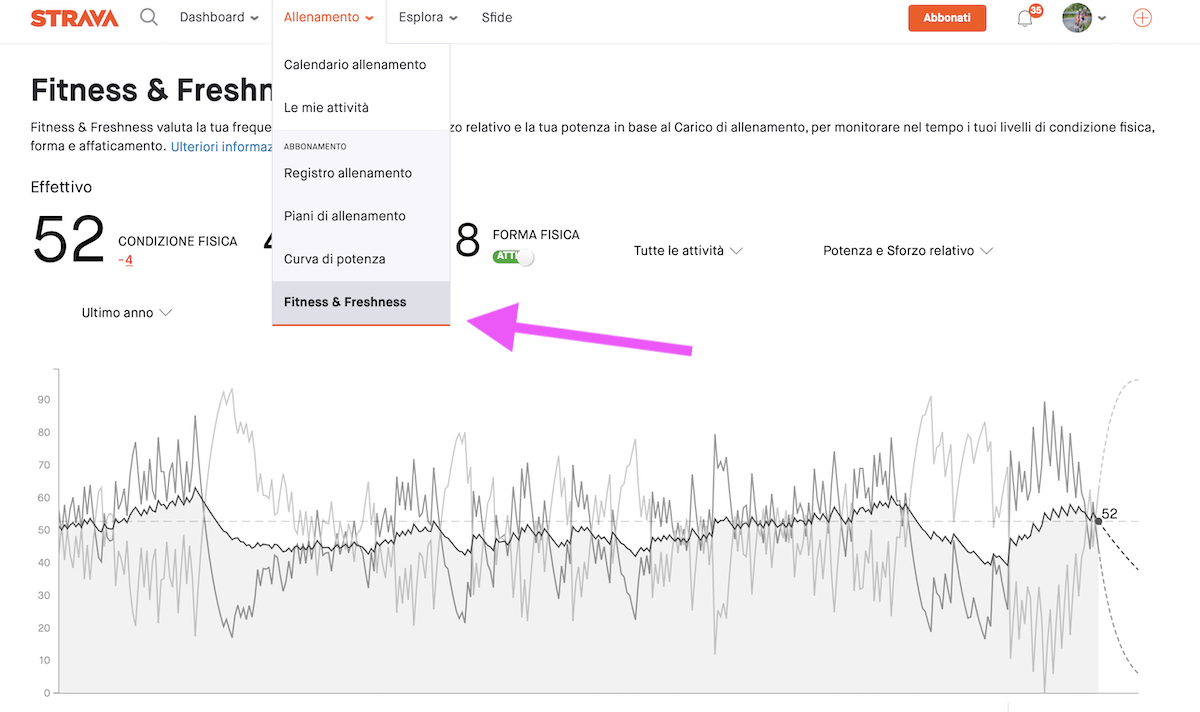
Task: Click the large 52 fitness value
Action: (69, 241)
